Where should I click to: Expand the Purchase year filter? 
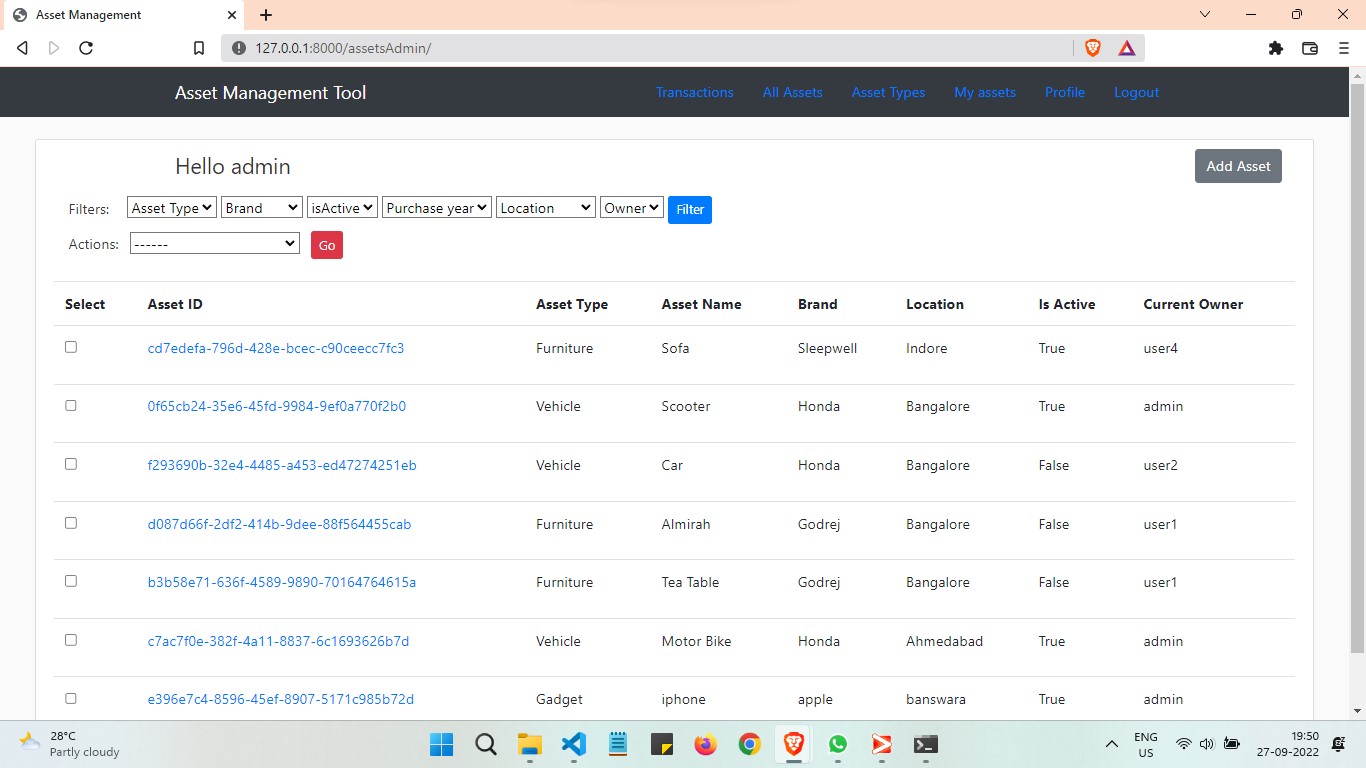click(437, 207)
